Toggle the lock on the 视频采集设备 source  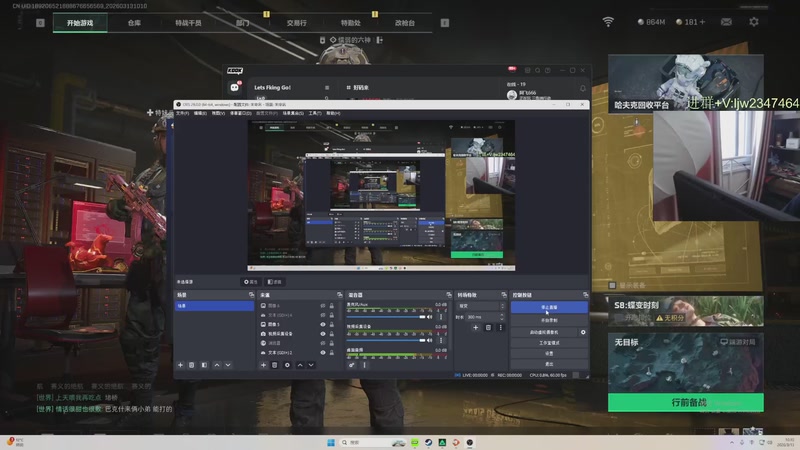click(332, 334)
